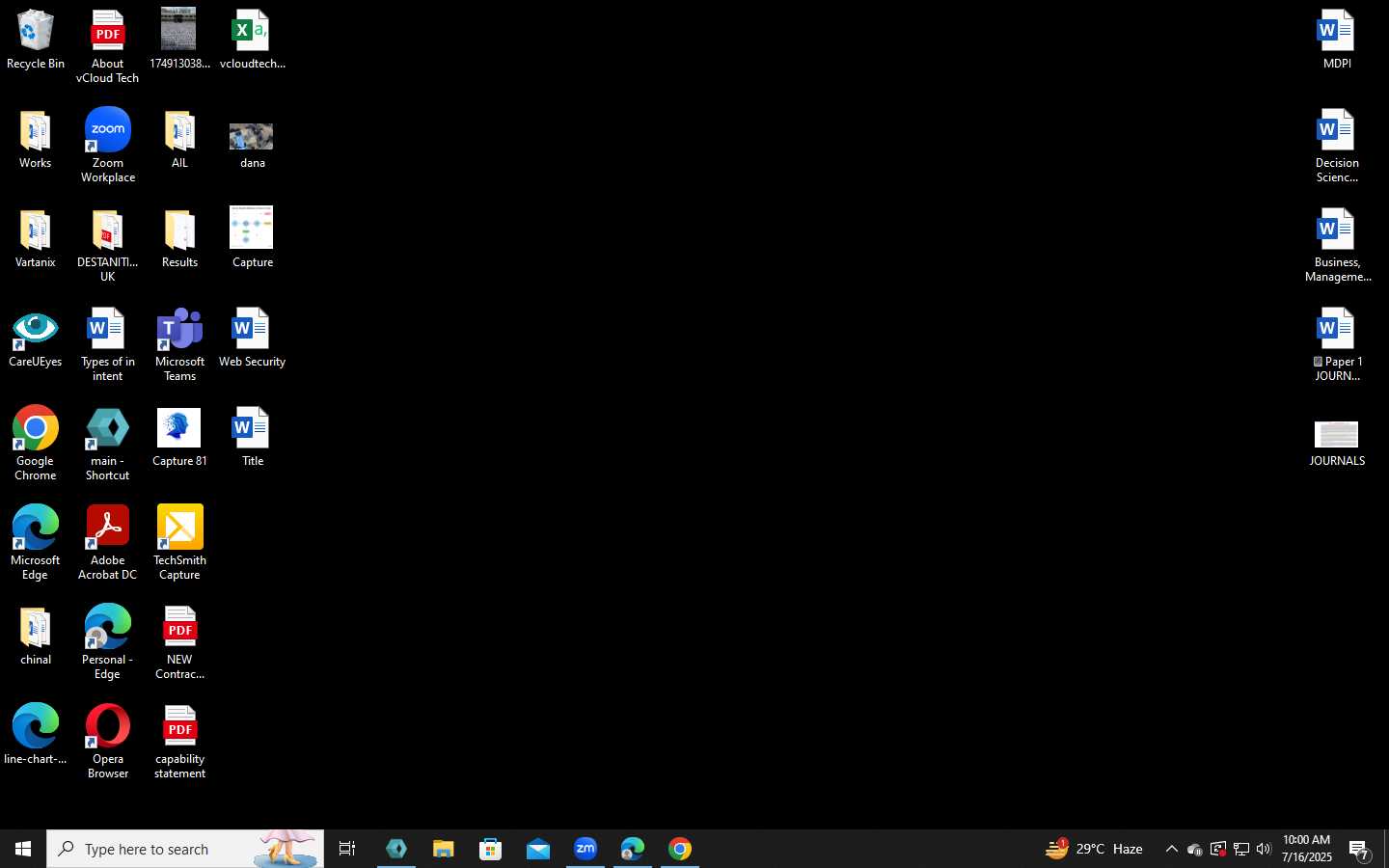This screenshot has height=868, width=1389.
Task: Select the Personal - Edge shortcut
Action: pos(107,643)
